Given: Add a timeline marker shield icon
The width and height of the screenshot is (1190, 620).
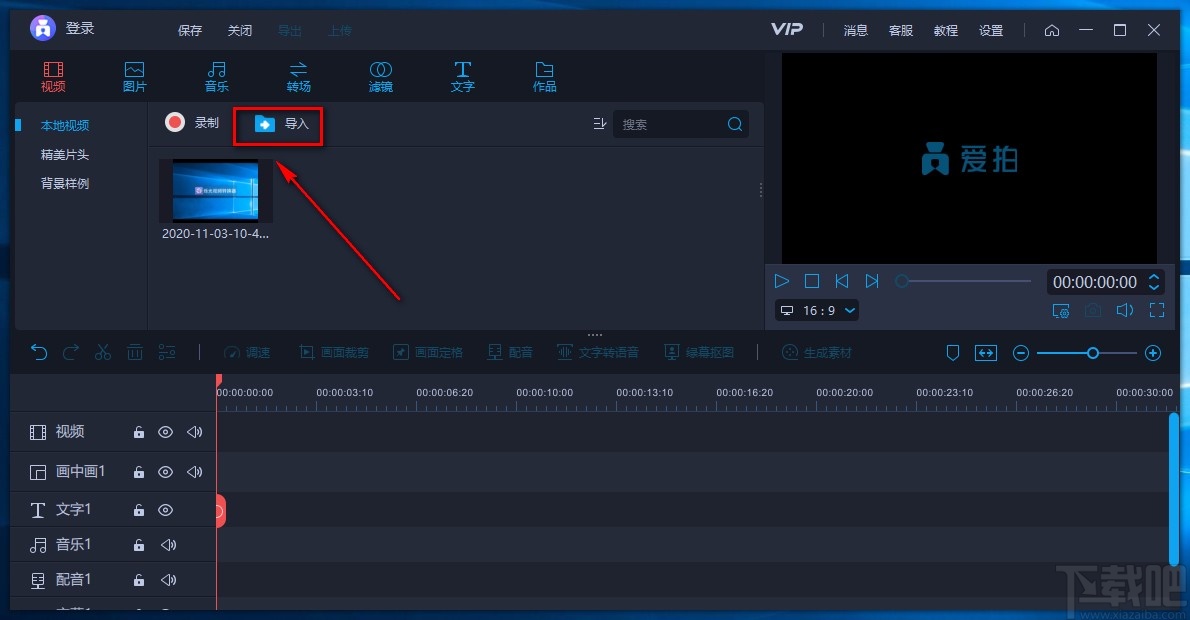Looking at the screenshot, I should click(953, 353).
